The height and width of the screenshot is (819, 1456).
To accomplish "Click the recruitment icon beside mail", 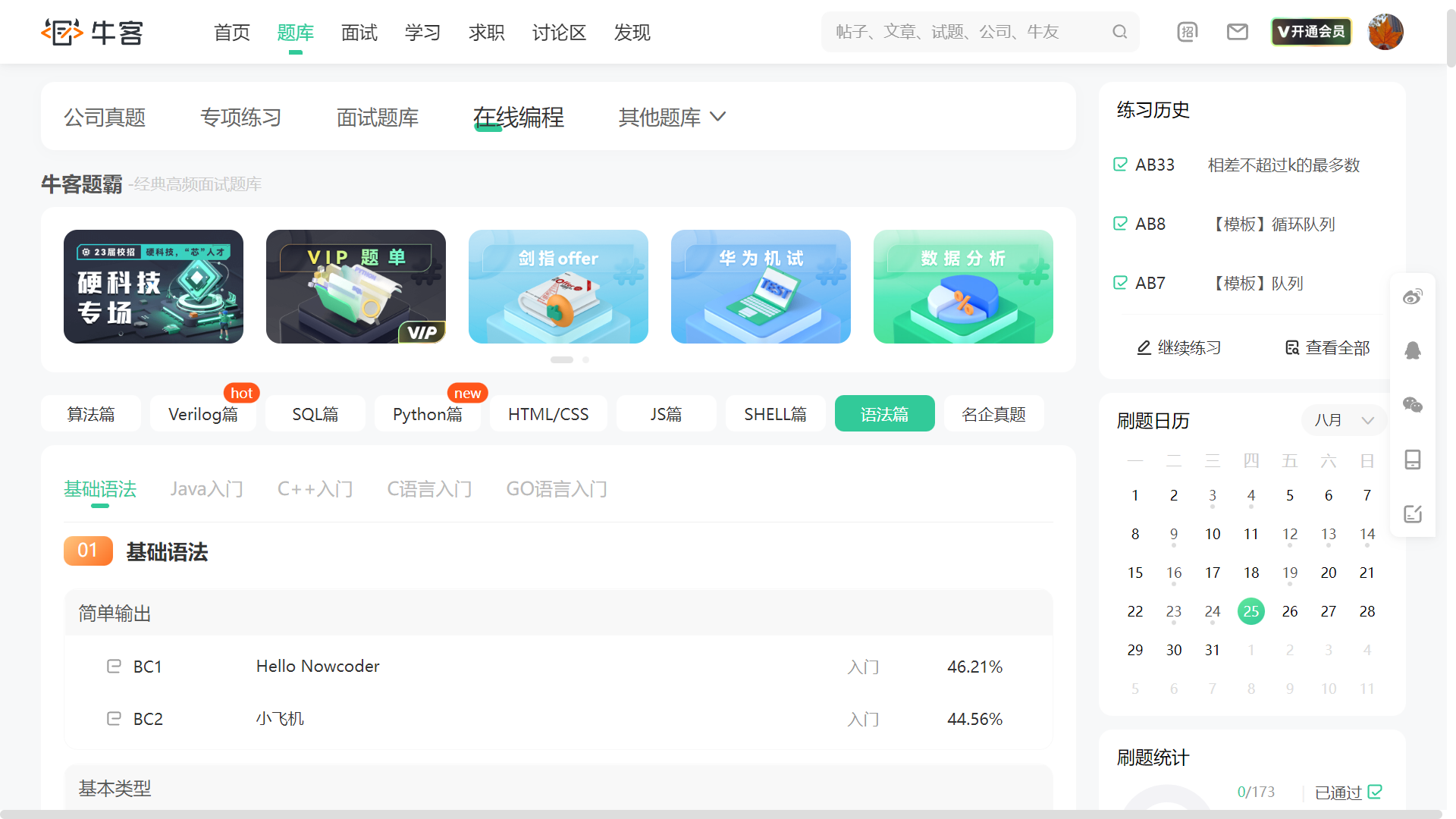I will click(1187, 32).
